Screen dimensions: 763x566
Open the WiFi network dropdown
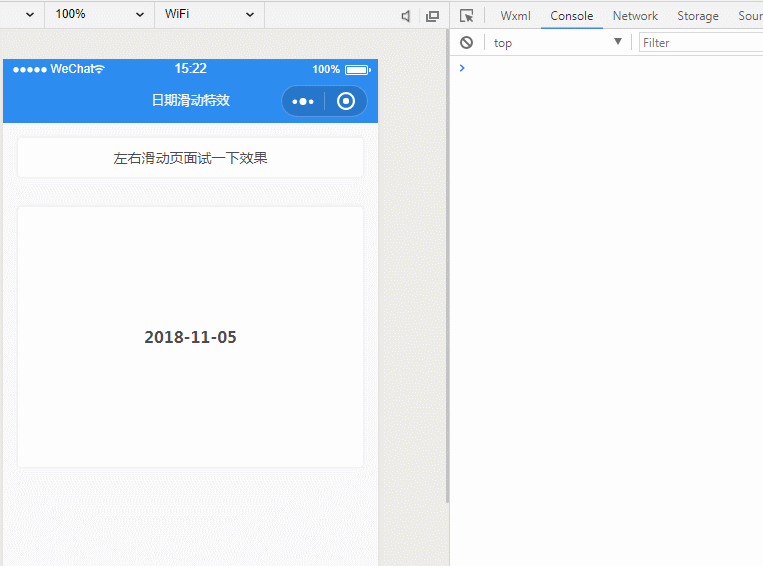pos(209,14)
